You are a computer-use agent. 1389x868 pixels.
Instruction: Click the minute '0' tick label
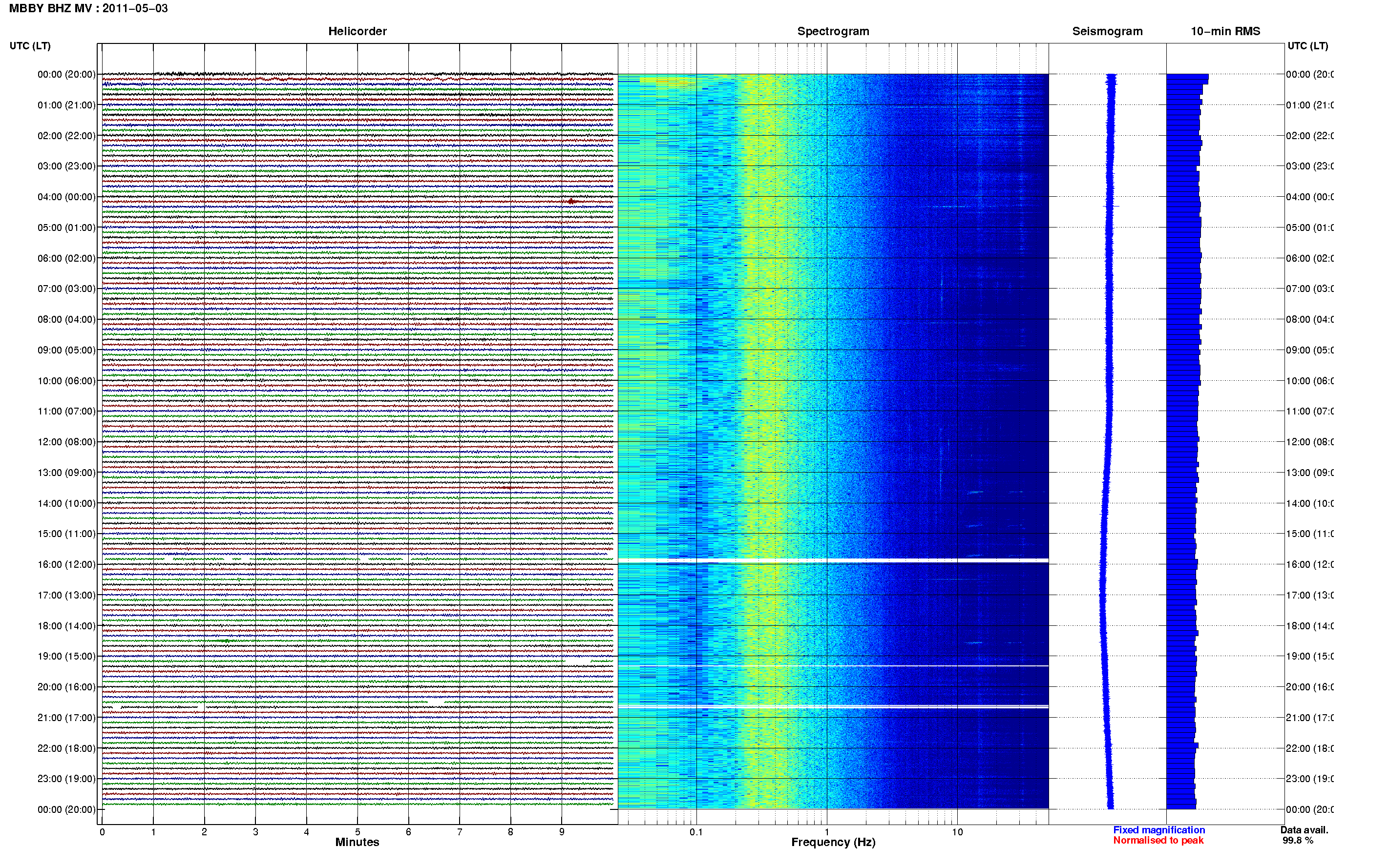coord(102,832)
